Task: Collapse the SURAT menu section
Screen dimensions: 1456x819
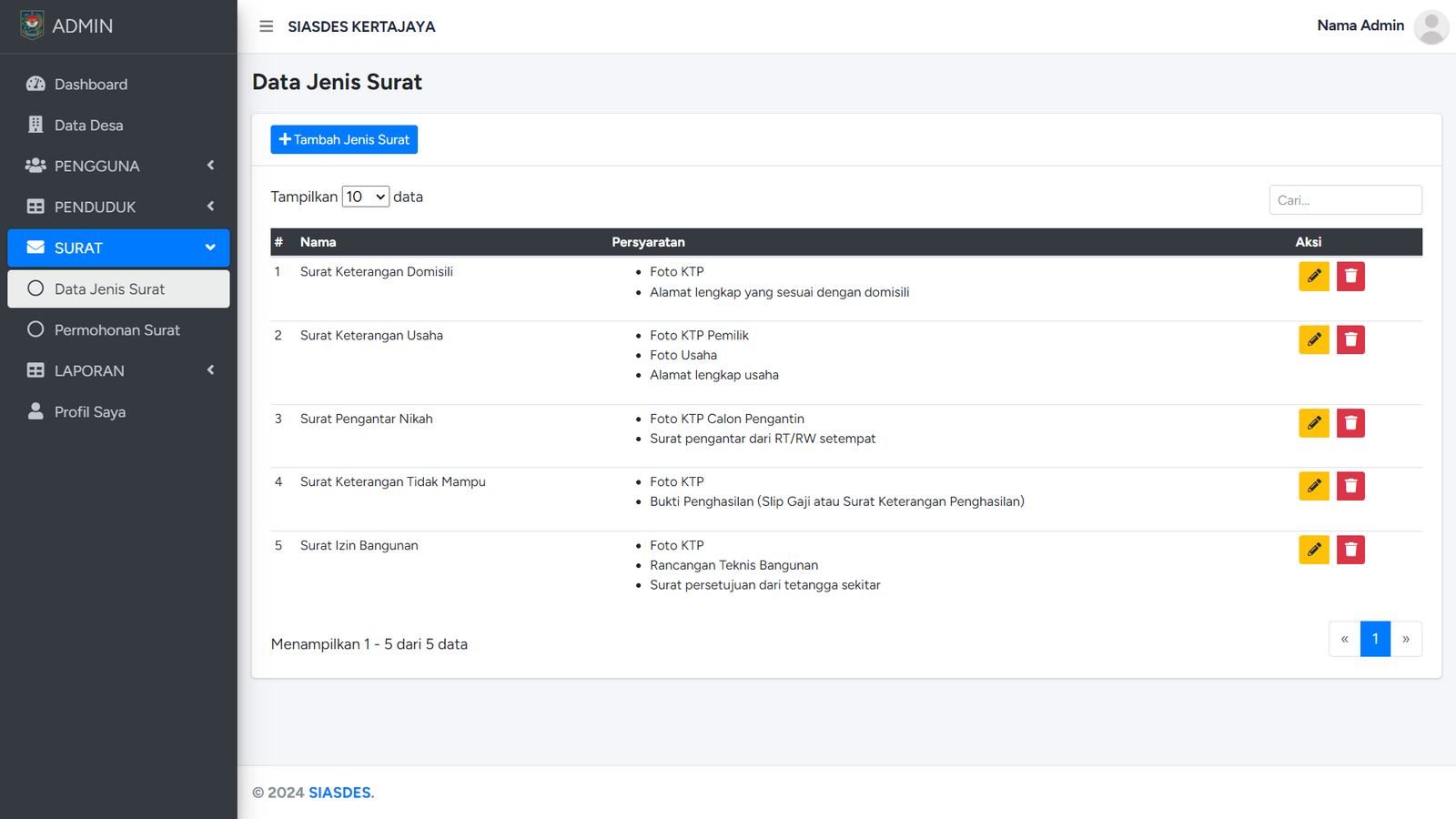Action: [118, 248]
